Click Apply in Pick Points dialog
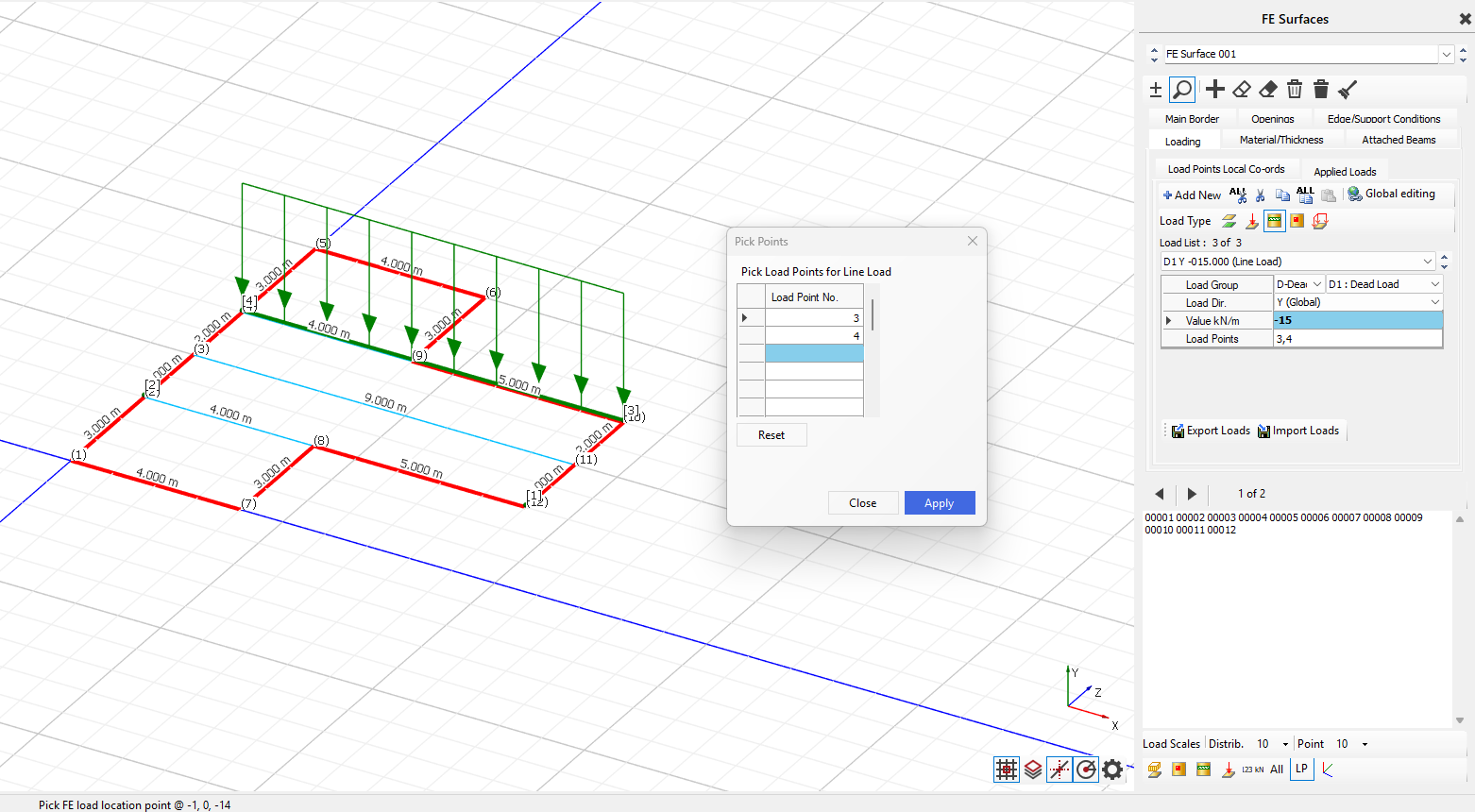Screen dimensions: 1475x812 point(939,503)
